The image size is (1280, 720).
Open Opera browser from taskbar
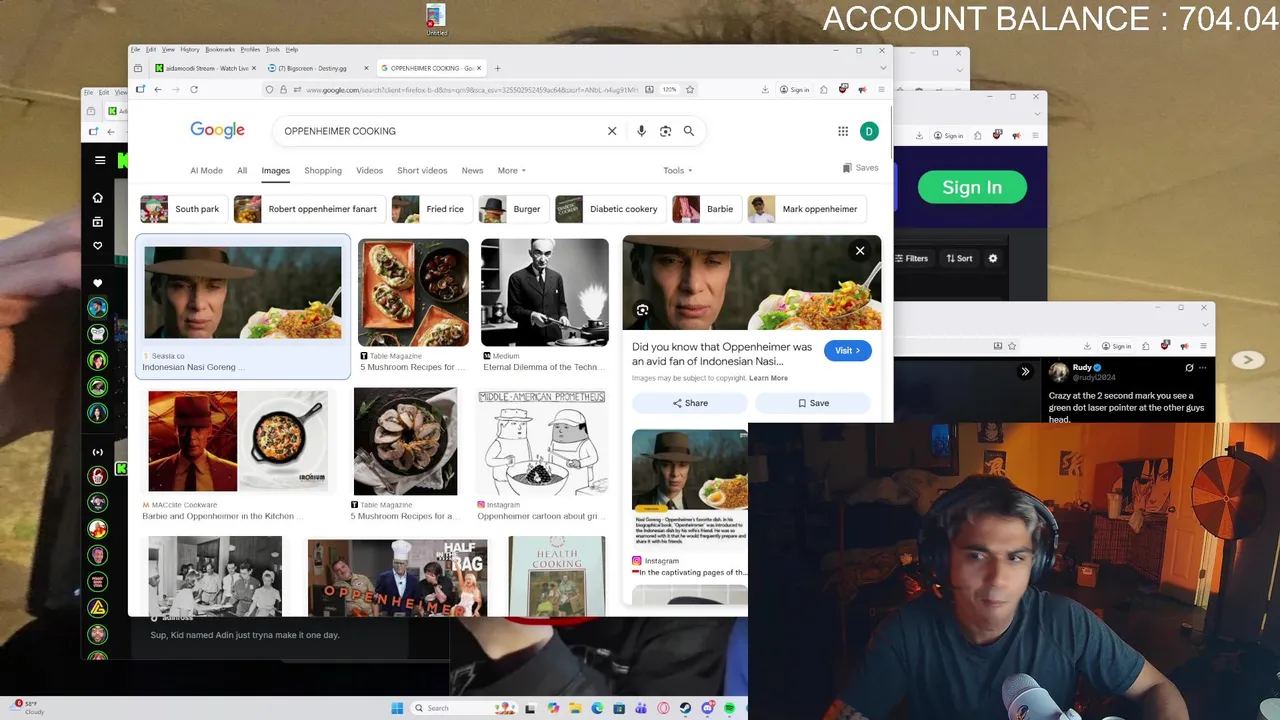click(663, 708)
